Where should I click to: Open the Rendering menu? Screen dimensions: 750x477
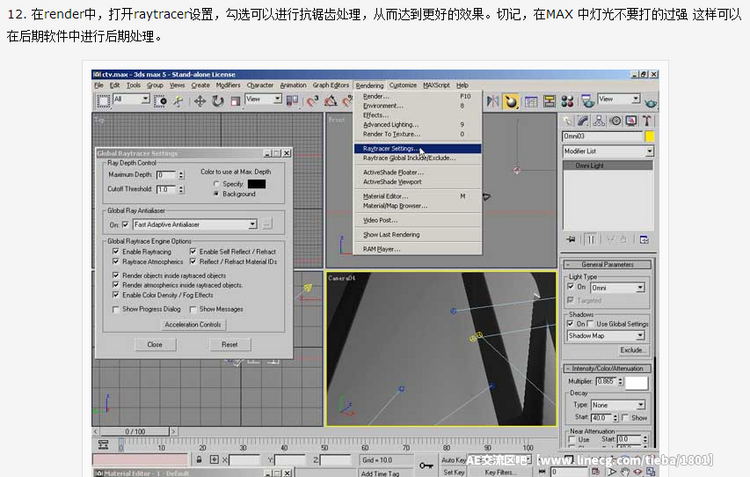tap(369, 86)
